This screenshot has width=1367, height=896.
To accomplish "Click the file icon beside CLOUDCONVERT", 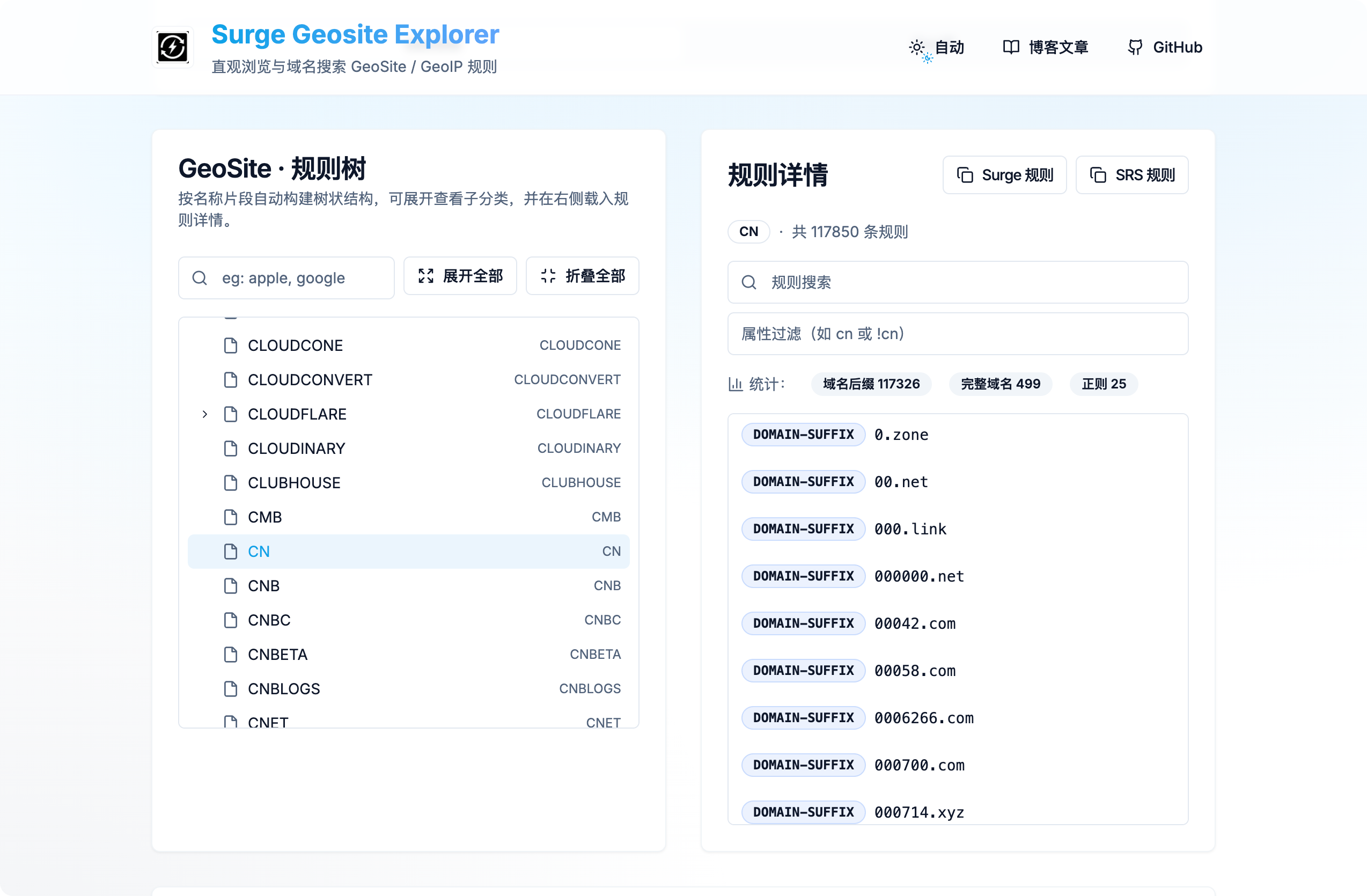I will tap(230, 380).
